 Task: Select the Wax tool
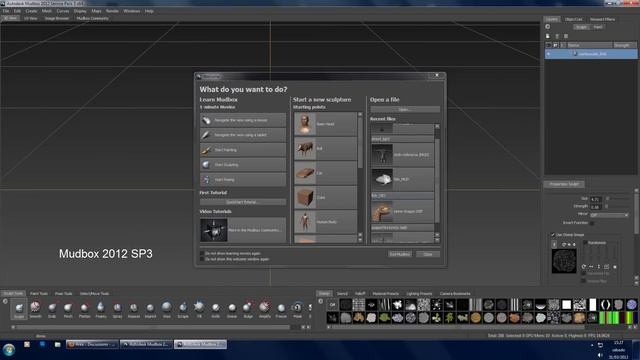[167, 309]
